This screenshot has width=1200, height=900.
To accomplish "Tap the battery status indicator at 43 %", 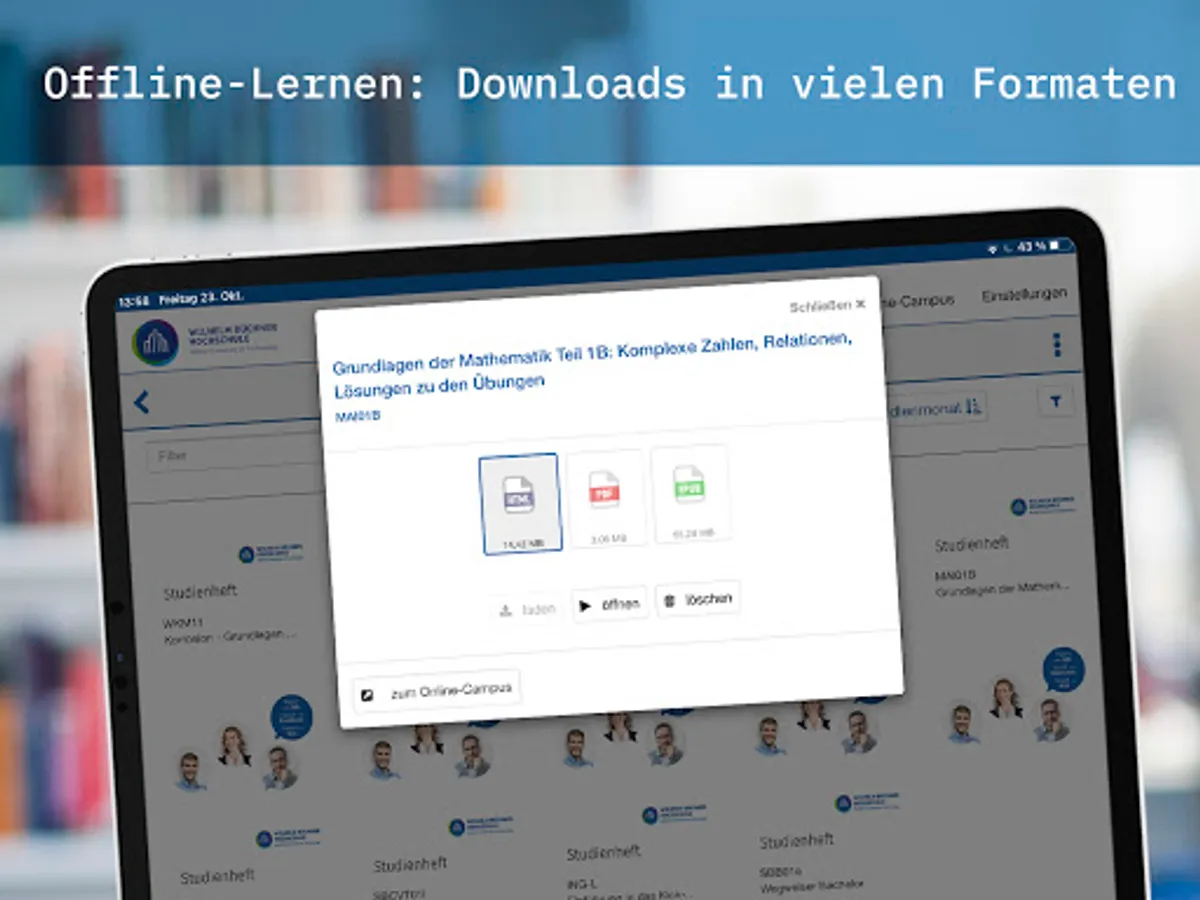I will [x=1044, y=245].
